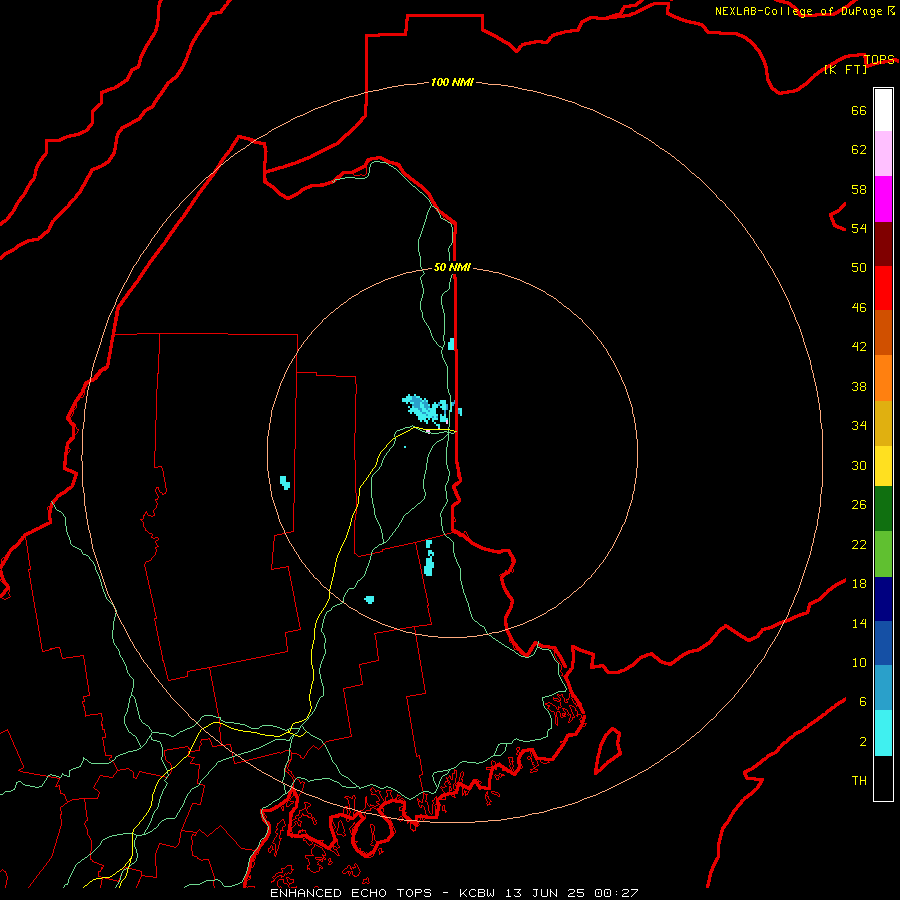Select the navy blue 14-18 kft swatch
This screenshot has width=900, height=900.
pos(883,599)
